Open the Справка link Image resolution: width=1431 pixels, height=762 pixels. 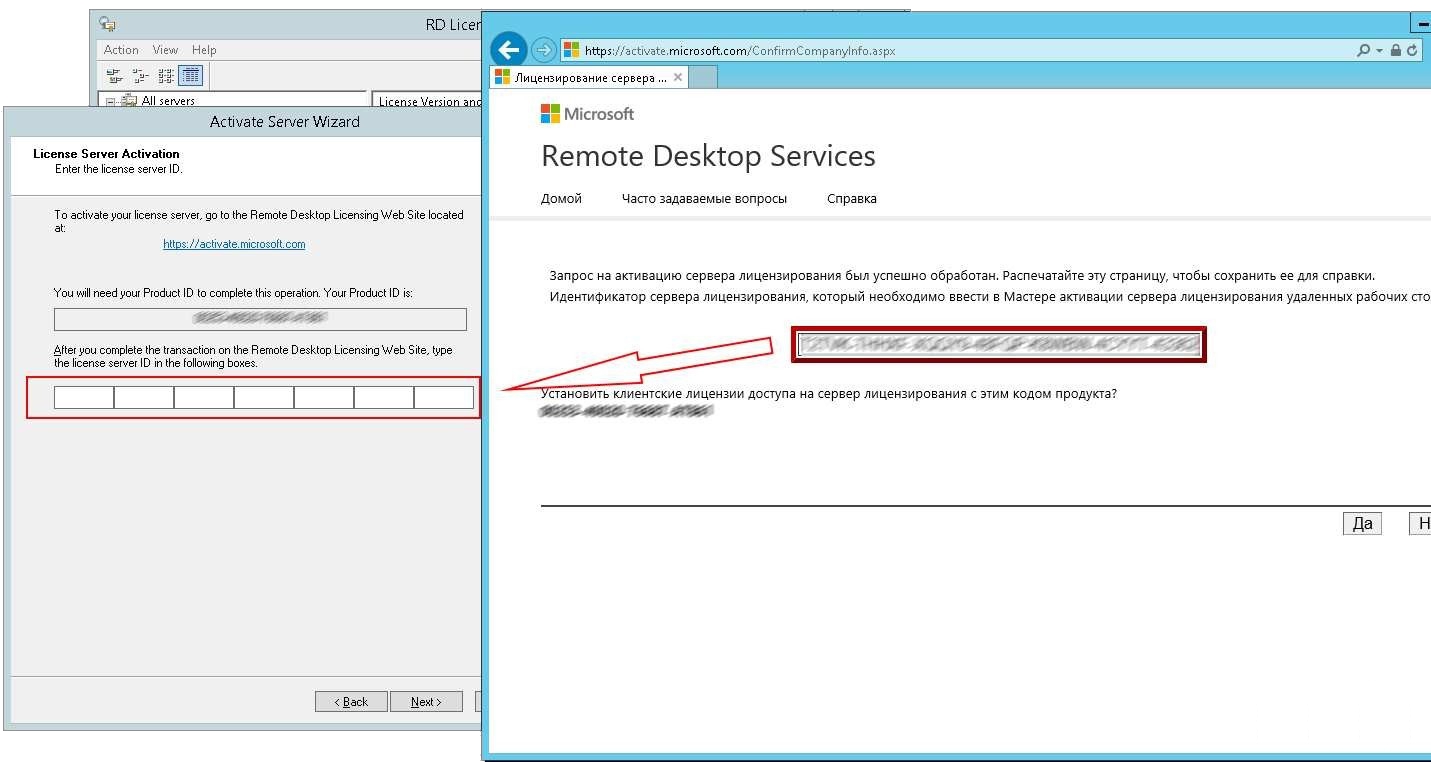852,199
